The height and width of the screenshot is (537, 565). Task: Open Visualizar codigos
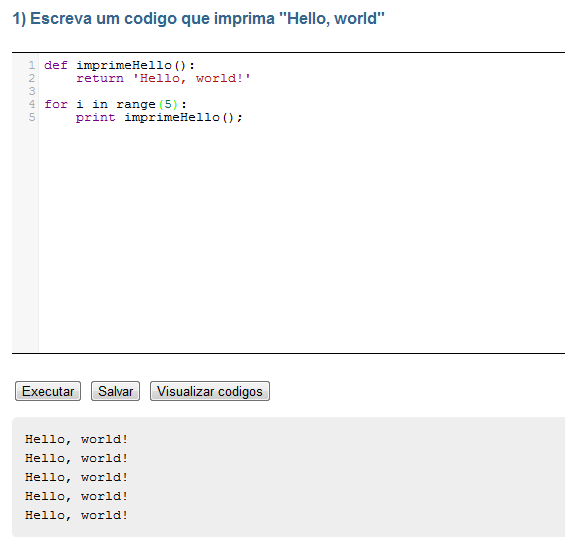tap(210, 391)
